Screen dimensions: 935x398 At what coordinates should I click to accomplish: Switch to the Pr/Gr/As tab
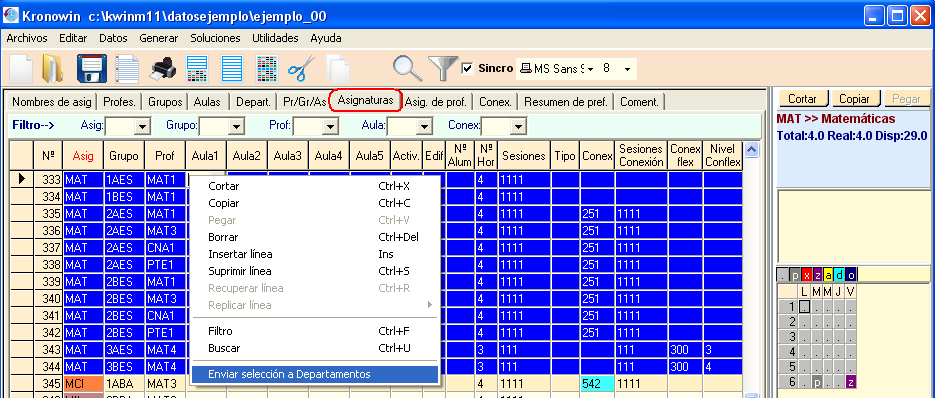click(x=304, y=102)
